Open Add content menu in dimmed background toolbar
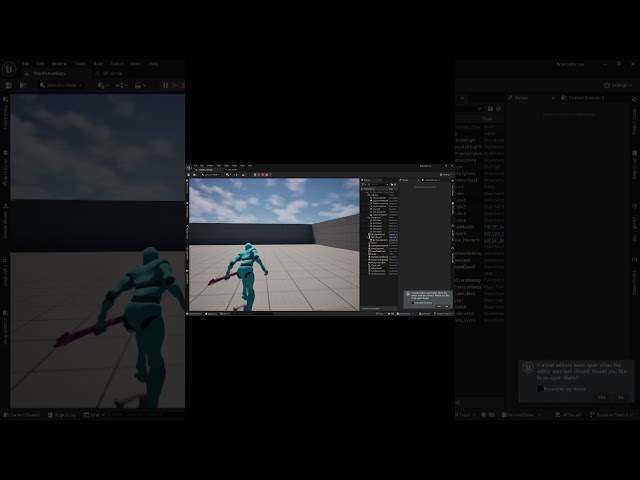Viewport: 640px width, 480px height. click(103, 85)
